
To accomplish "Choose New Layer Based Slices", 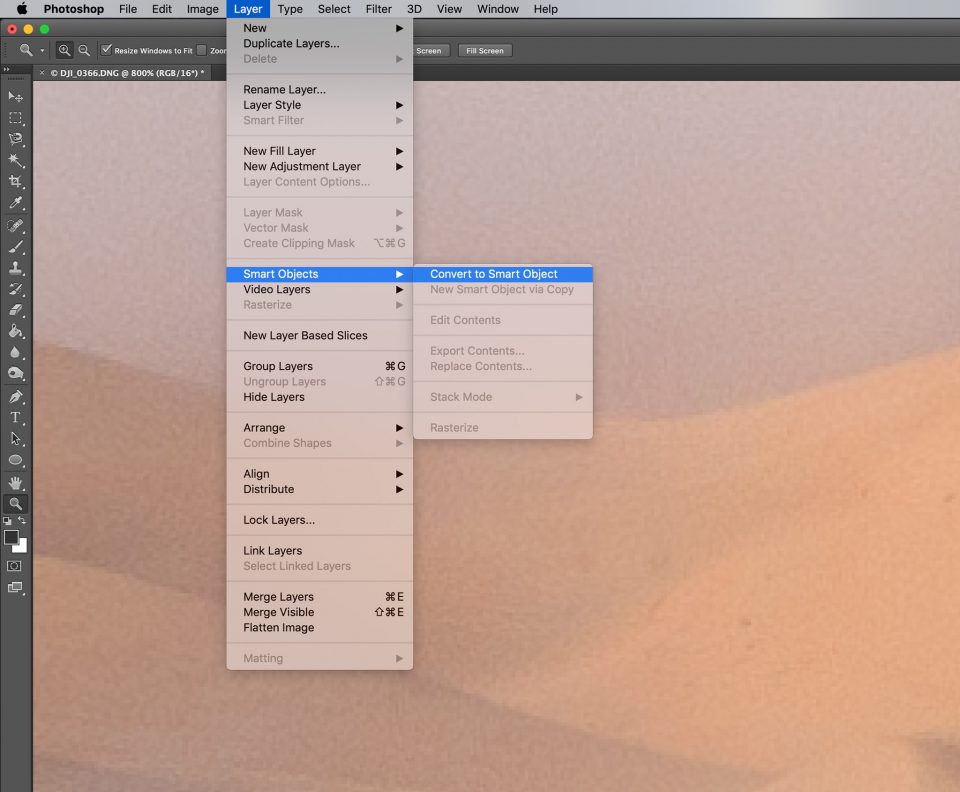I will [x=320, y=335].
